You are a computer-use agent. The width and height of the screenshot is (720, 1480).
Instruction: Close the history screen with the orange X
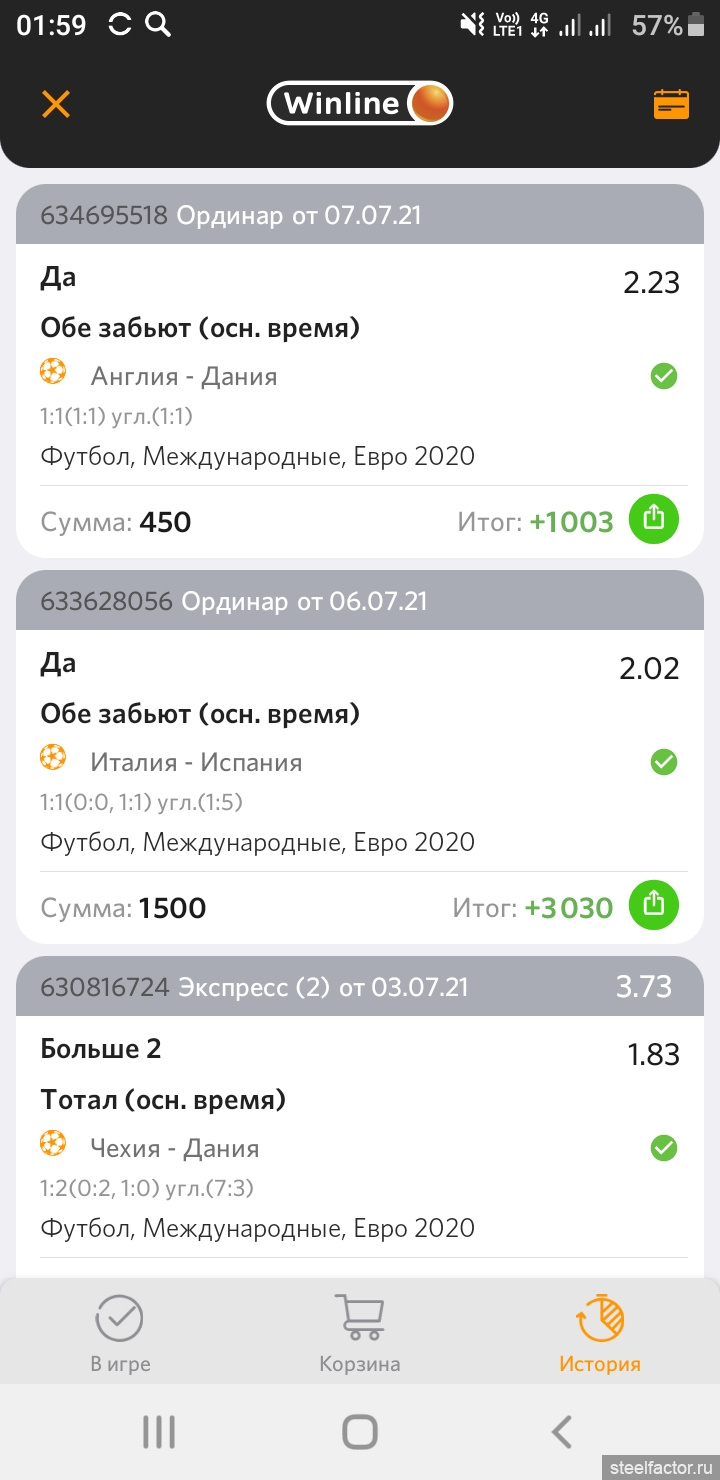(x=56, y=104)
